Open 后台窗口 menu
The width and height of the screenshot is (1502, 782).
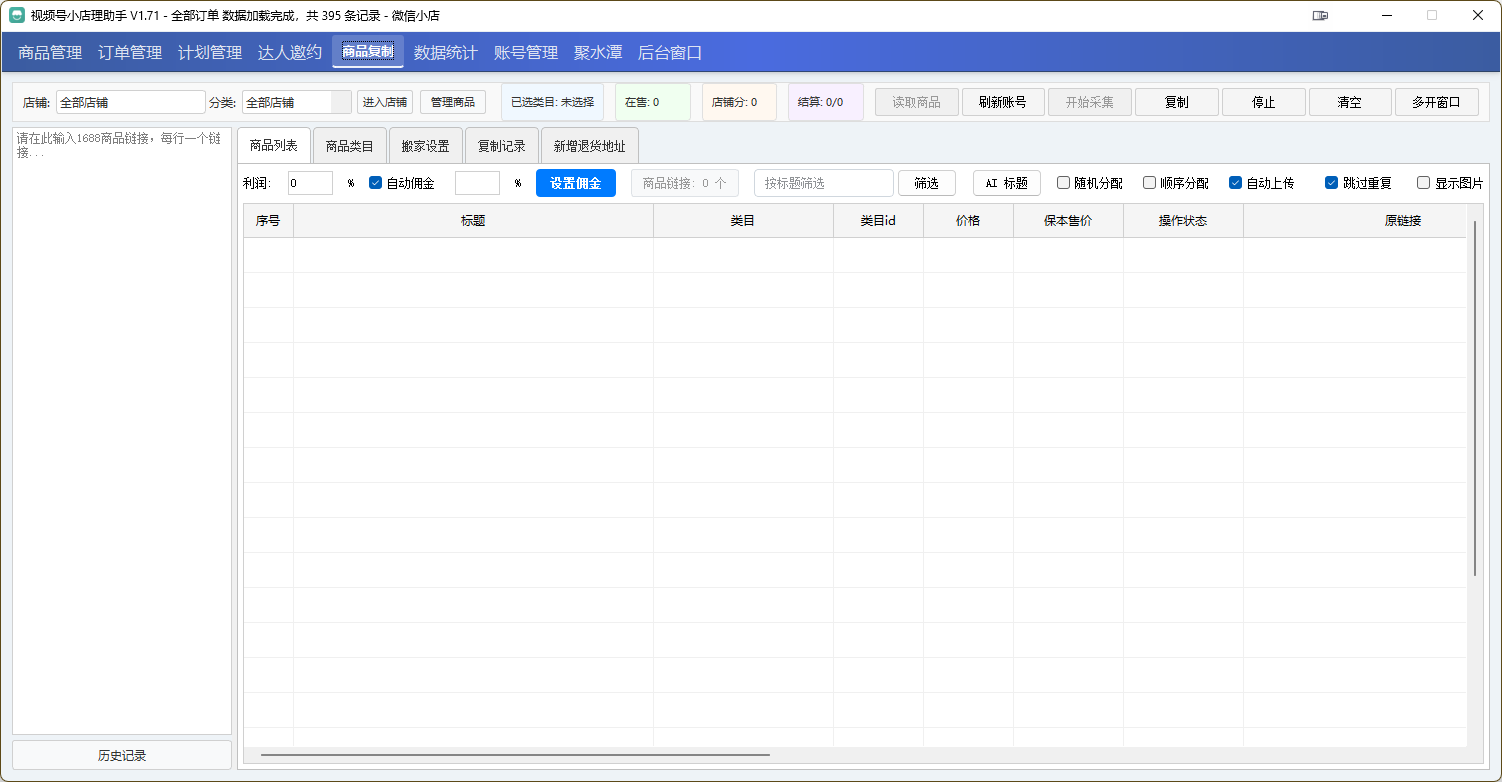(x=670, y=53)
